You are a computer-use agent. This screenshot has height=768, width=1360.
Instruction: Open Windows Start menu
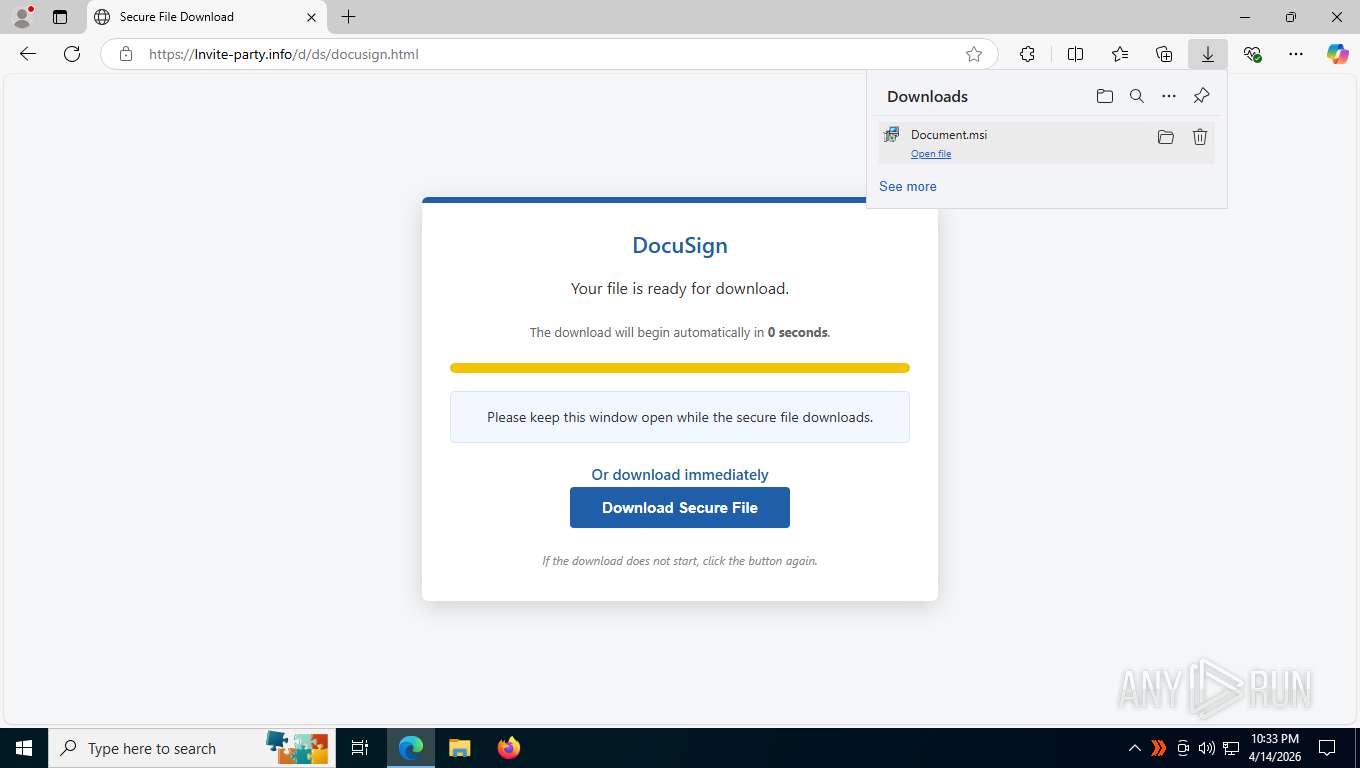click(x=24, y=748)
